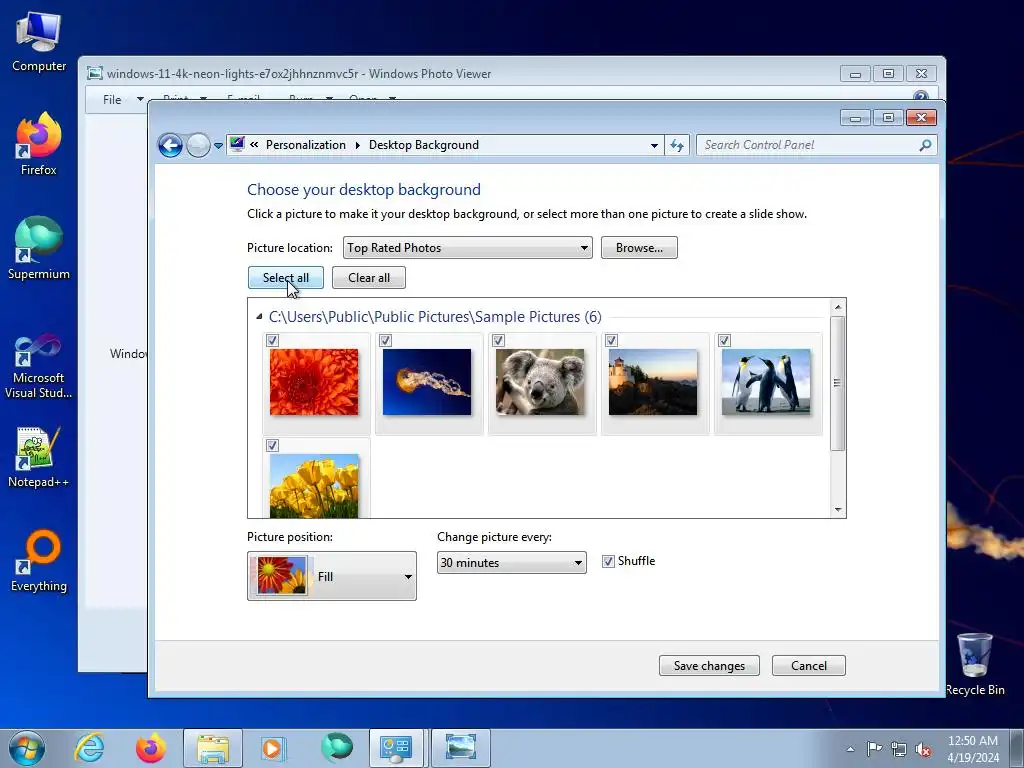
Task: Open Action Center flag icon
Action: [x=874, y=749]
